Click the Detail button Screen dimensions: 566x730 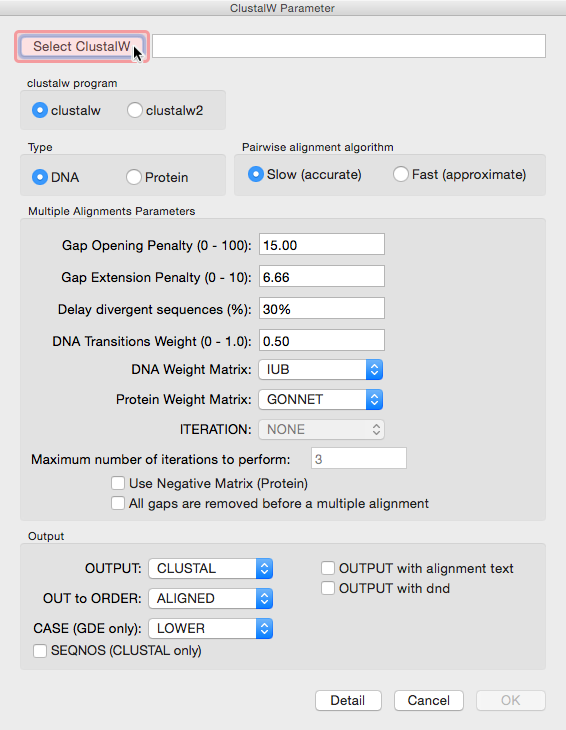348,700
